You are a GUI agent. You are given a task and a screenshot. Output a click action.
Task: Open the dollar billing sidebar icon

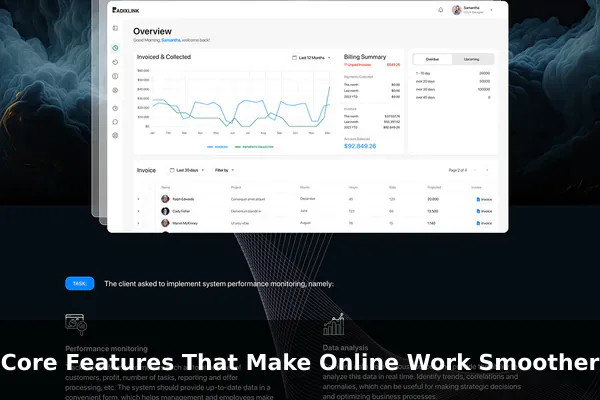click(115, 76)
